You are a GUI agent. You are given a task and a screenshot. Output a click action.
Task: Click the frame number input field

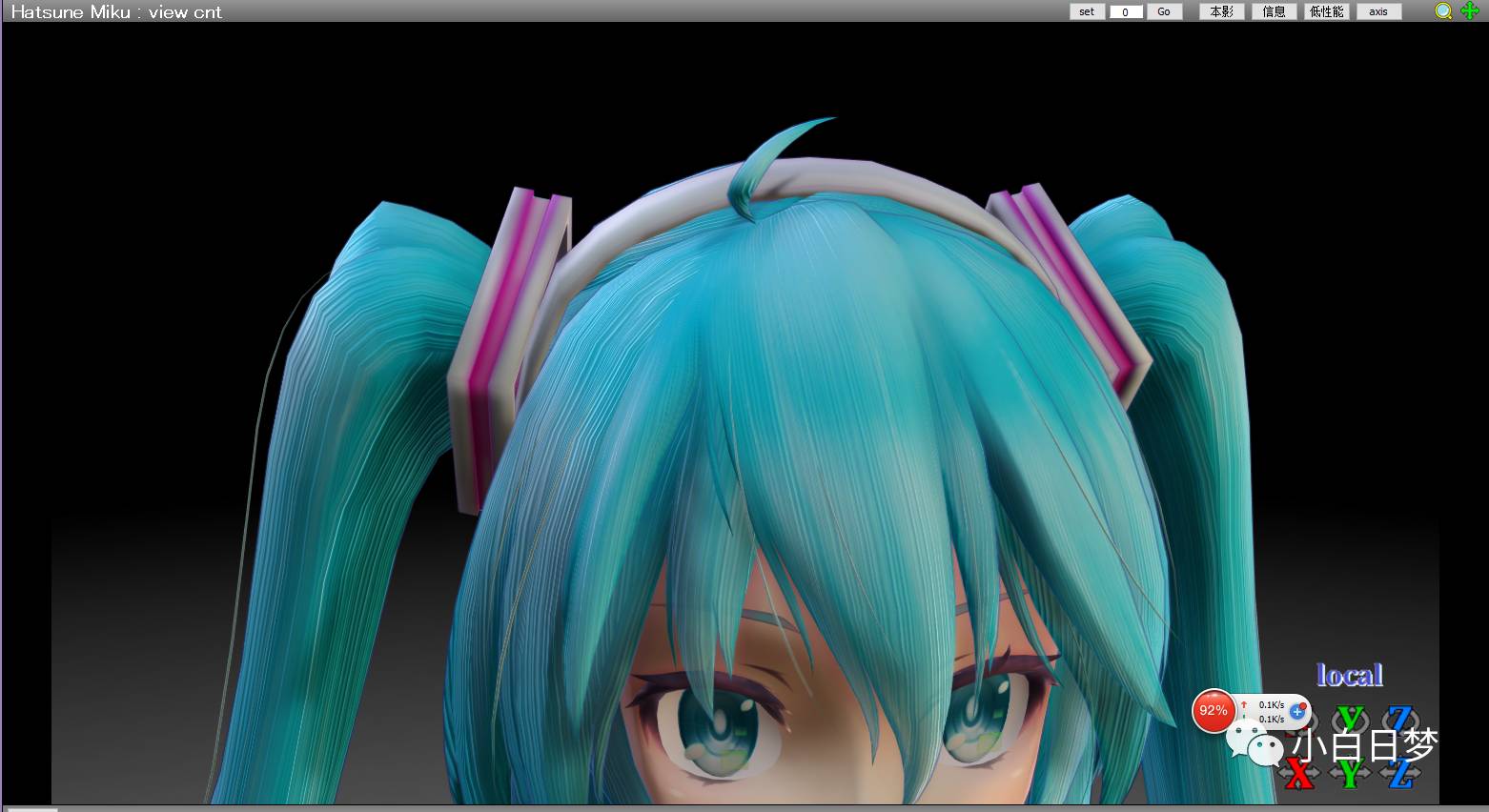click(x=1126, y=11)
